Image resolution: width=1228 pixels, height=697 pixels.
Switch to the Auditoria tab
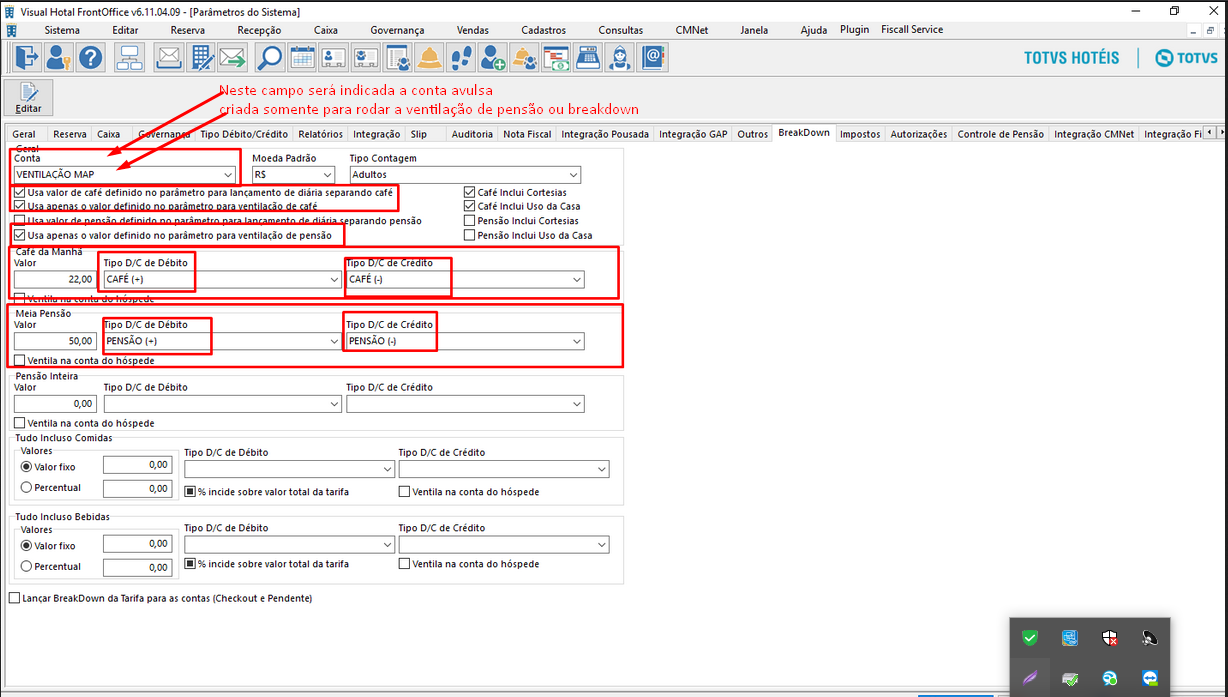coord(472,134)
